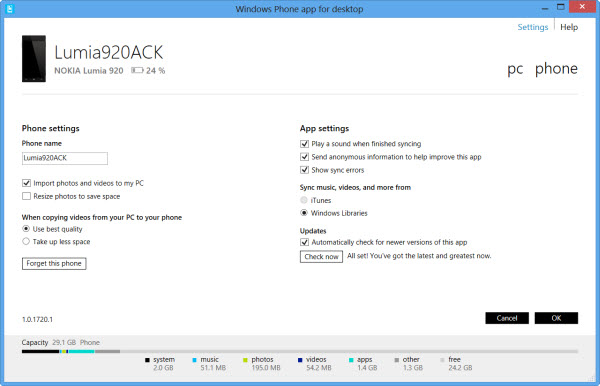Click the free color legend swatch
Viewport: 600px width, 386px height.
[442, 360]
